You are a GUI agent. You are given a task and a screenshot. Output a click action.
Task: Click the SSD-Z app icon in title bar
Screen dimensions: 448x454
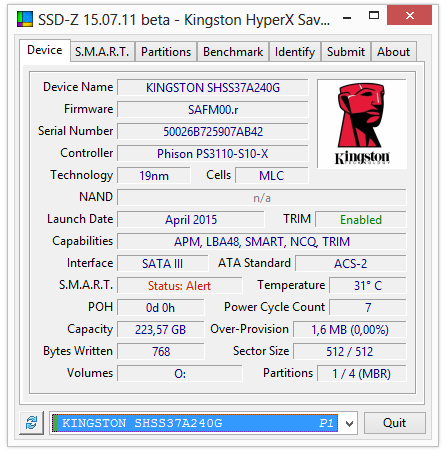tap(25, 19)
